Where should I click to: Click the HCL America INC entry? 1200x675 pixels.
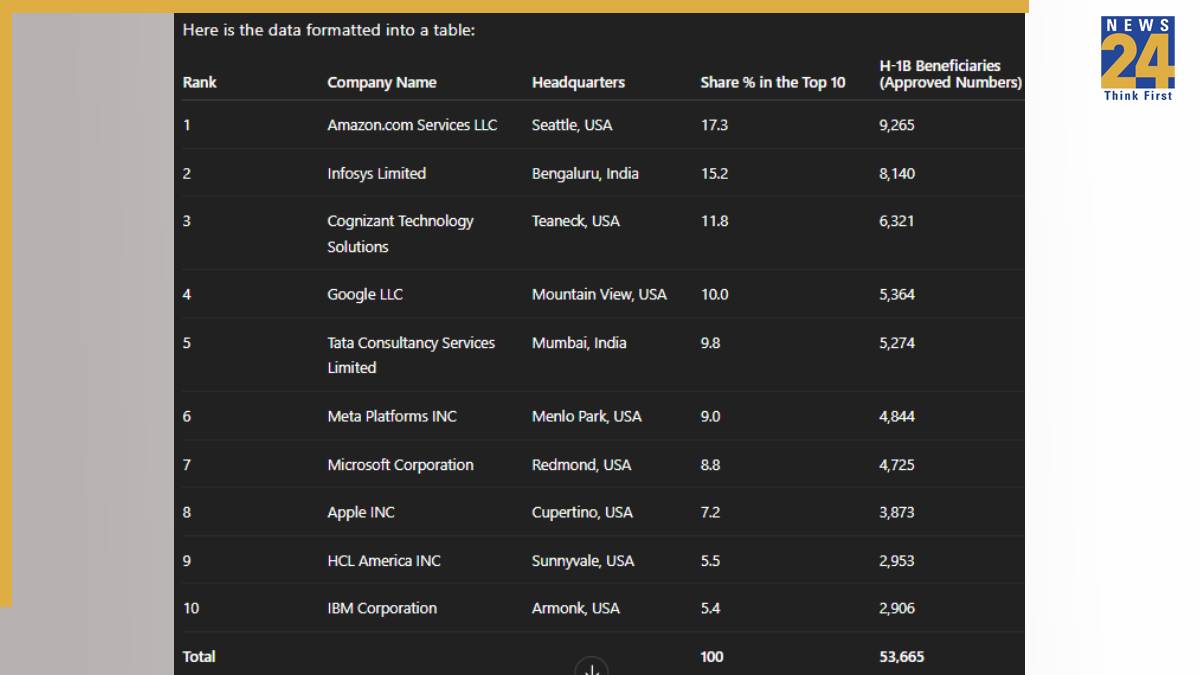point(384,561)
